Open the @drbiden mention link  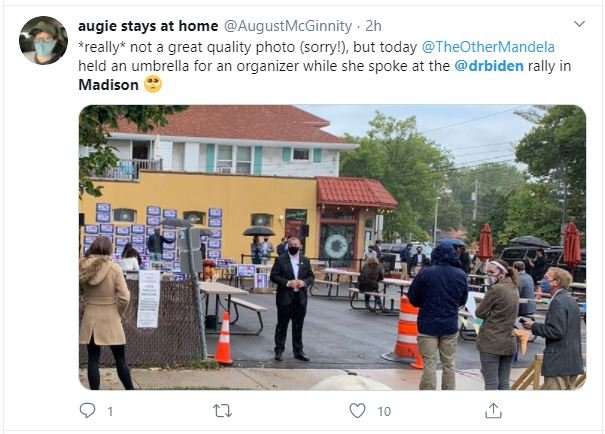[489, 66]
